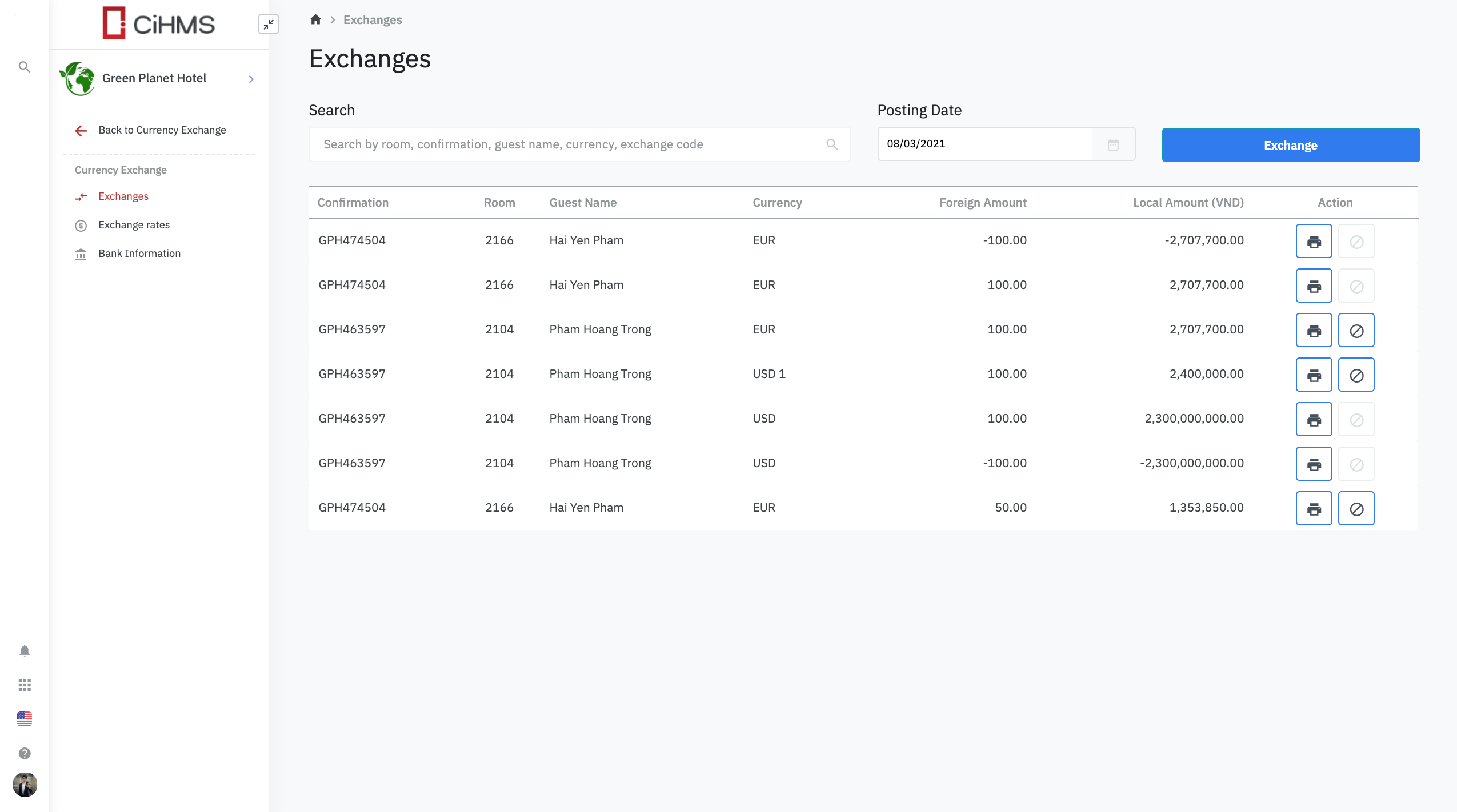Open the apps grid launcher
The image size is (1457, 812).
[x=25, y=685]
